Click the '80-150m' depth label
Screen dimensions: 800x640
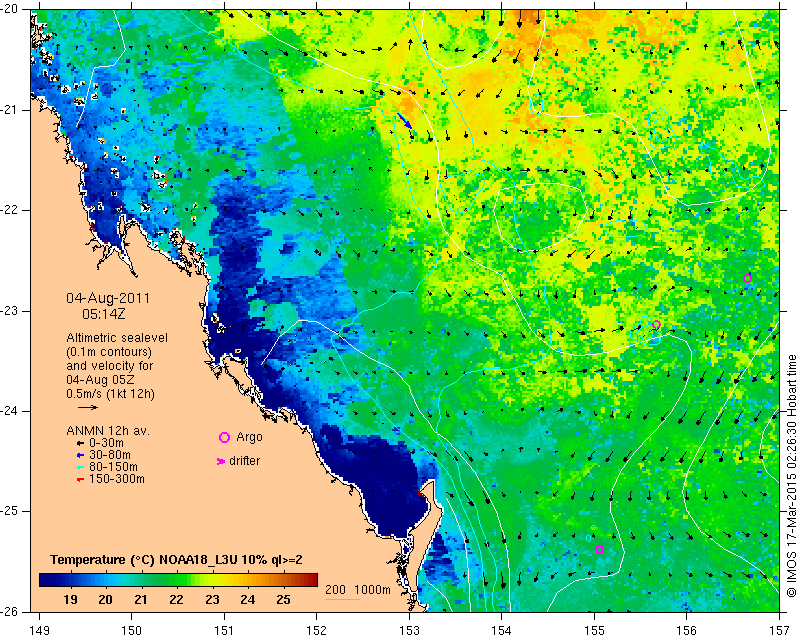(113, 467)
